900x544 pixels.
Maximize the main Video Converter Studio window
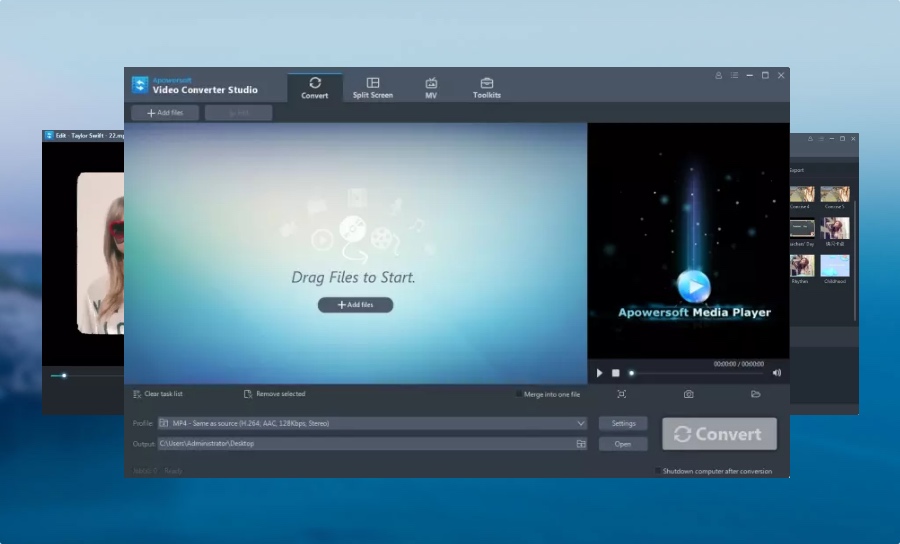pyautogui.click(x=765, y=75)
